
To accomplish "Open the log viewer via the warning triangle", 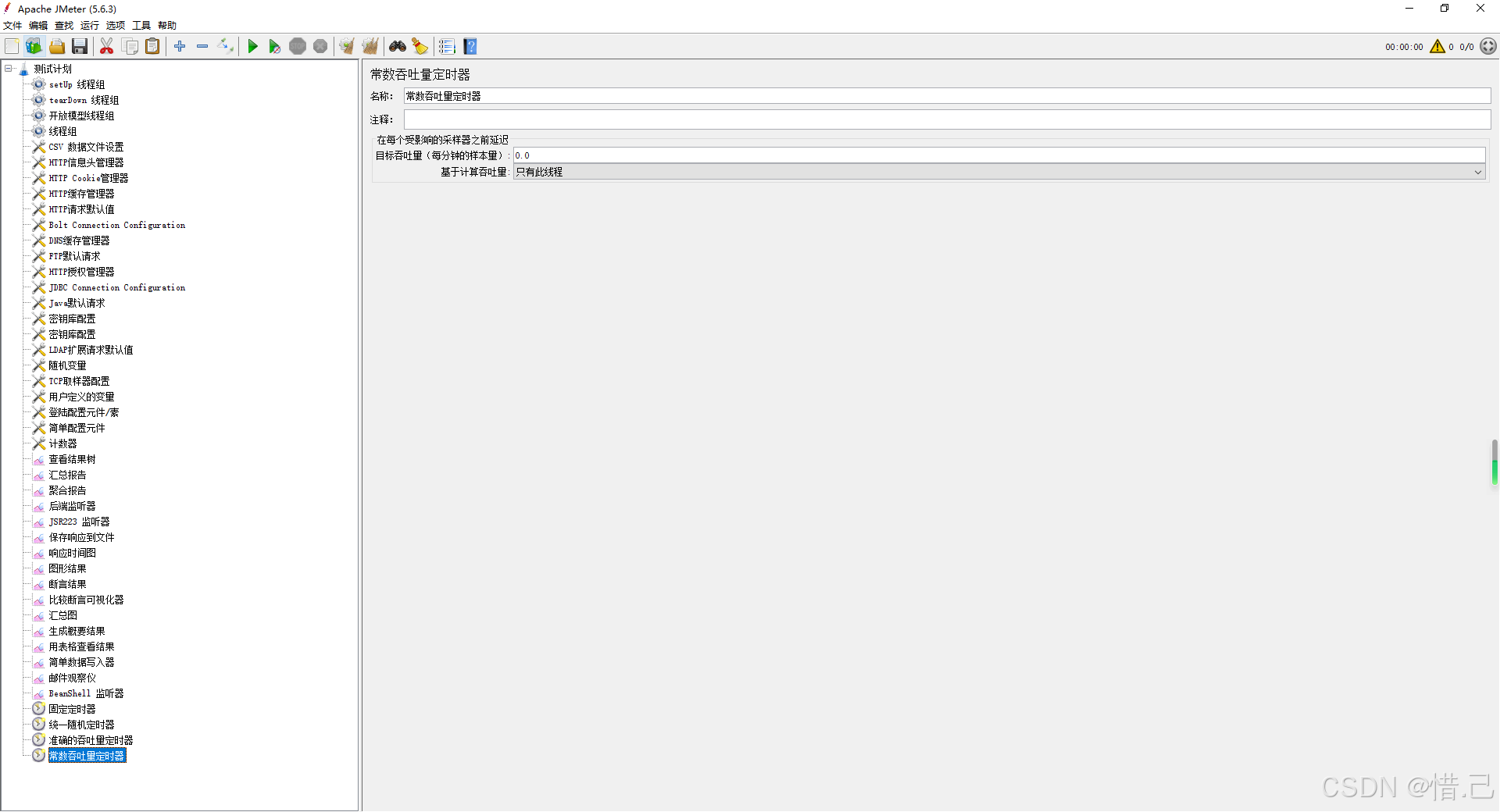I will [x=1437, y=47].
